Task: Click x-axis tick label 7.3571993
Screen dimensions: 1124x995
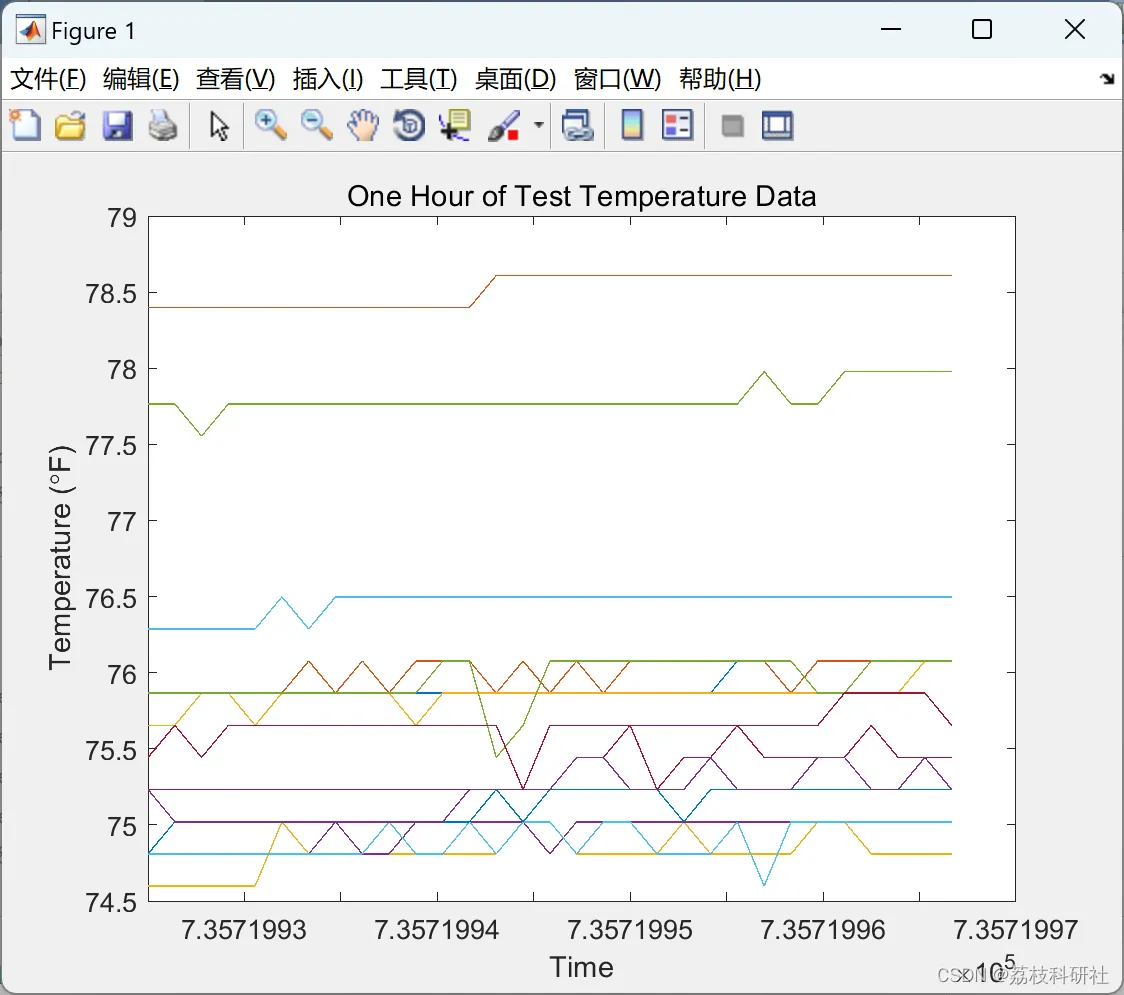Action: (x=244, y=930)
